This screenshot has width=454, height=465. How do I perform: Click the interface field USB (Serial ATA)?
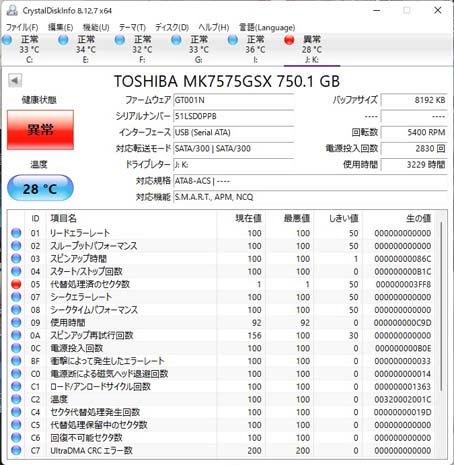click(x=233, y=132)
